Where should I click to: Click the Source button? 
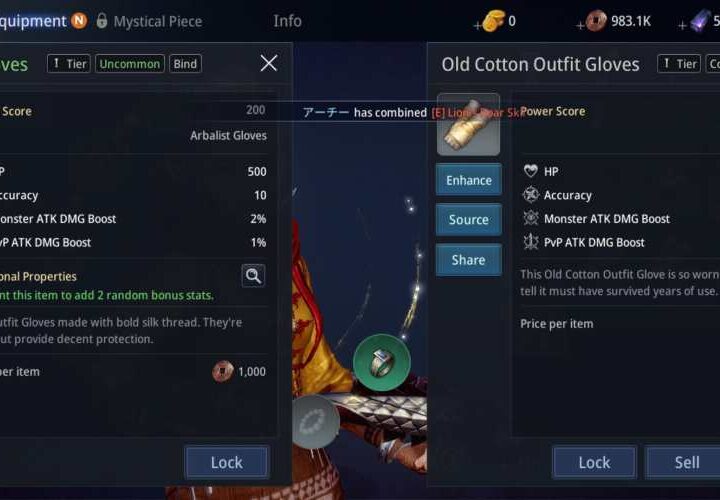click(468, 219)
